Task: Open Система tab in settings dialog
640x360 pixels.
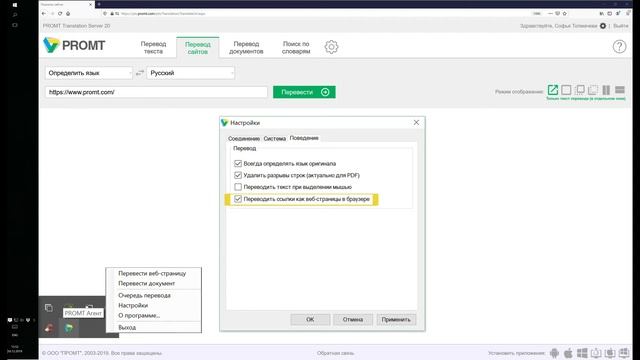Action: click(x=275, y=138)
